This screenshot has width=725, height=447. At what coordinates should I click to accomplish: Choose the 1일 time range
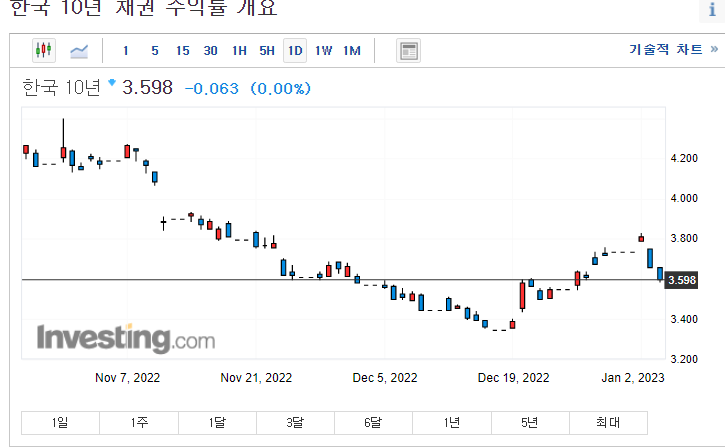pyautogui.click(x=60, y=423)
